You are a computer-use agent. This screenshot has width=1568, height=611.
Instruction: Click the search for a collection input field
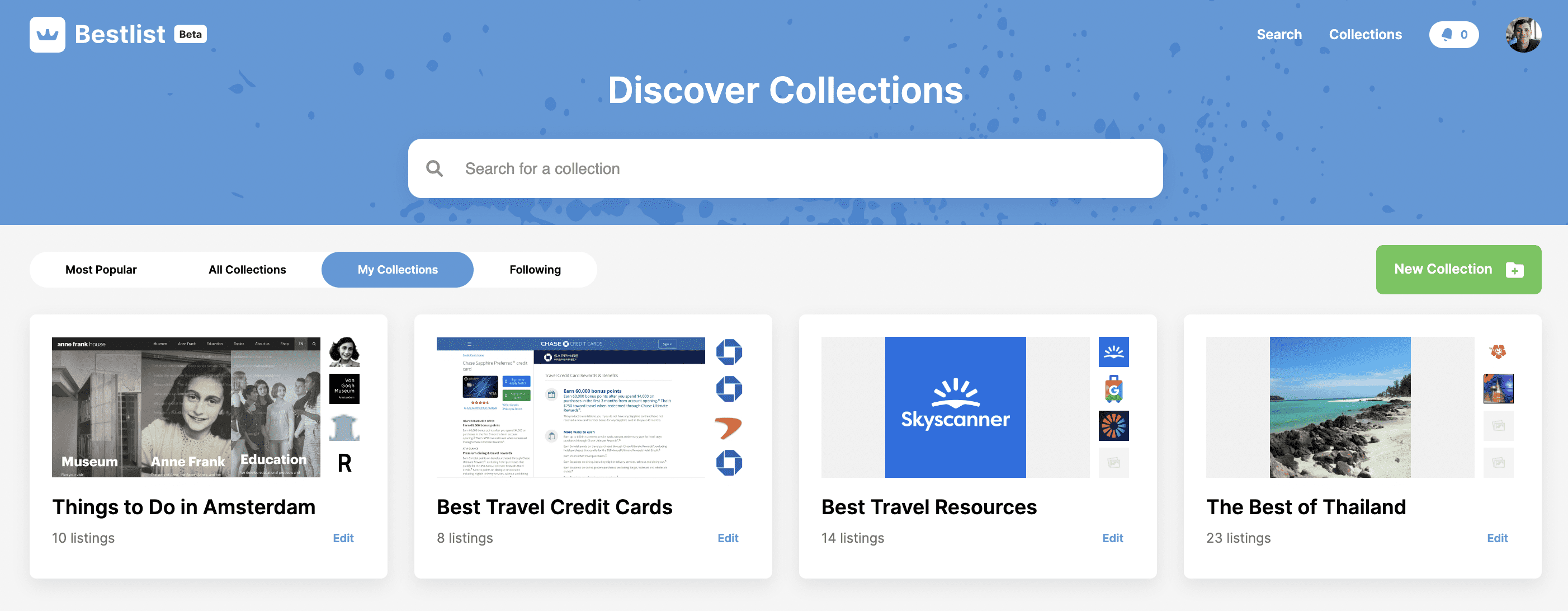(x=785, y=167)
